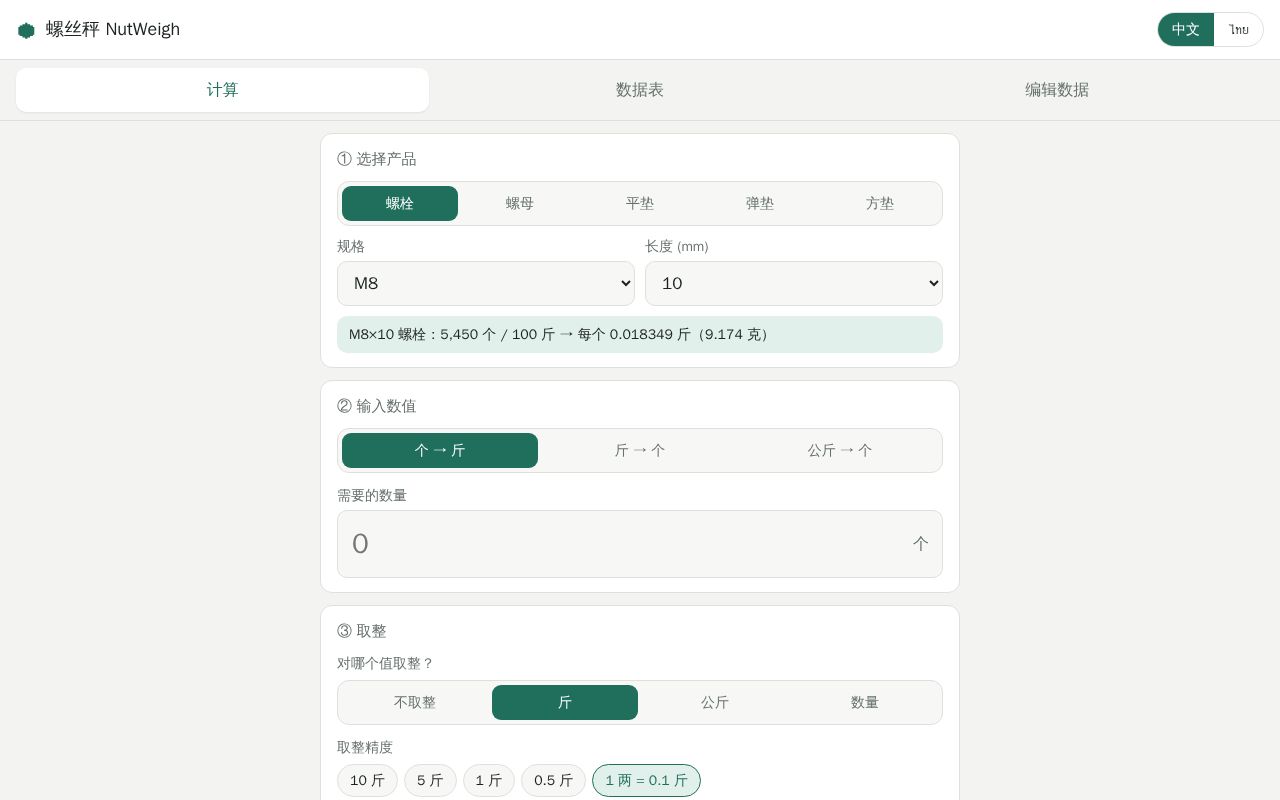Focus the 需要的数量 input field
The image size is (1280, 800).
point(640,544)
